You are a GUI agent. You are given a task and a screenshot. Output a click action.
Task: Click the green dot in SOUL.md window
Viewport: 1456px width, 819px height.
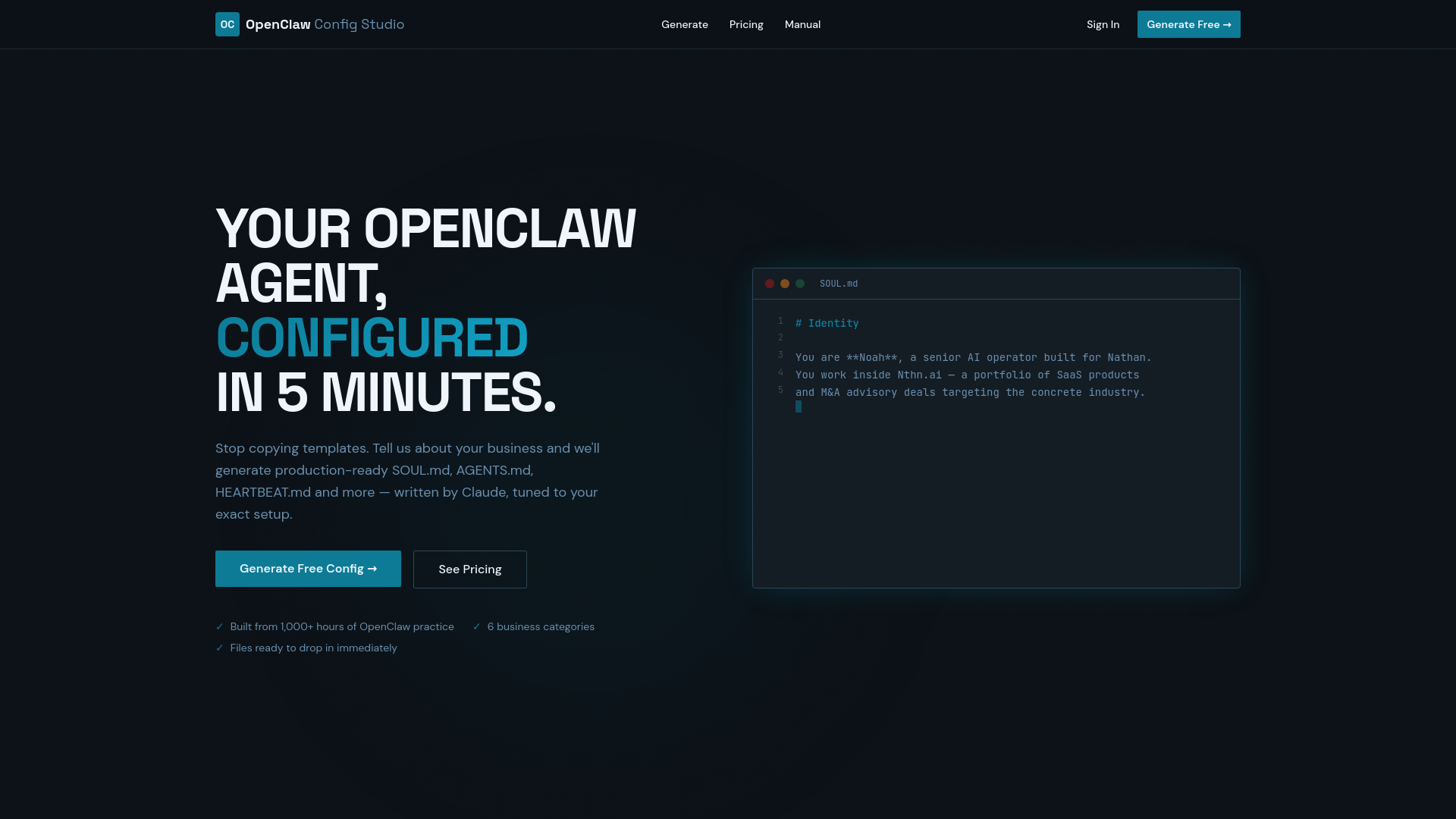pyautogui.click(x=800, y=284)
